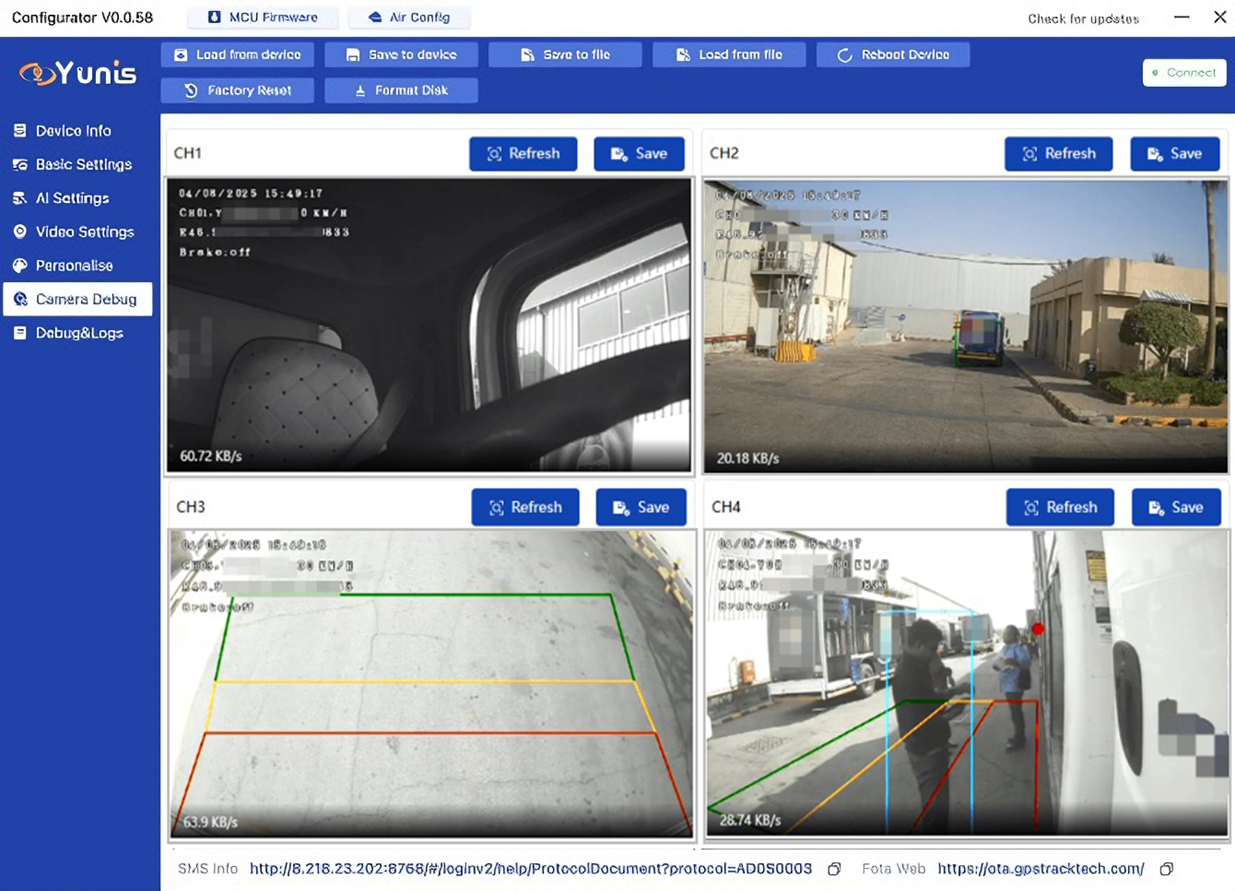Go to Video Settings section
1235x891 pixels.
point(84,232)
